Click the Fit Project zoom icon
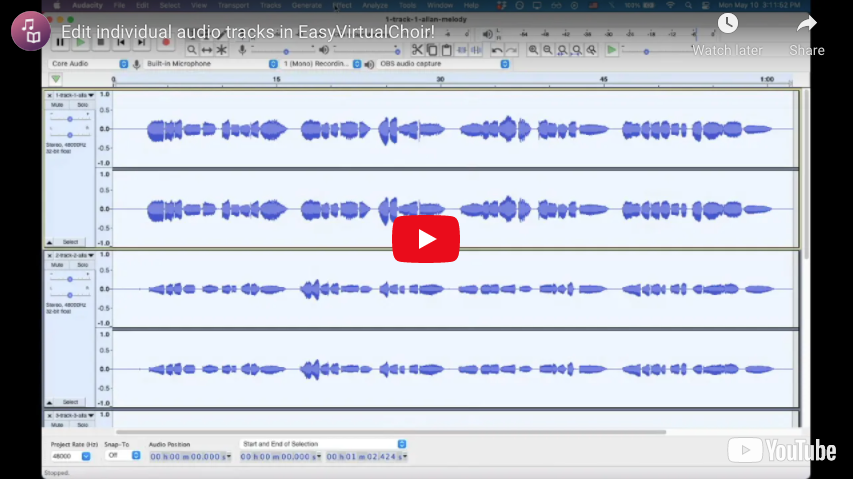The height and width of the screenshot is (479, 853). pyautogui.click(x=577, y=50)
